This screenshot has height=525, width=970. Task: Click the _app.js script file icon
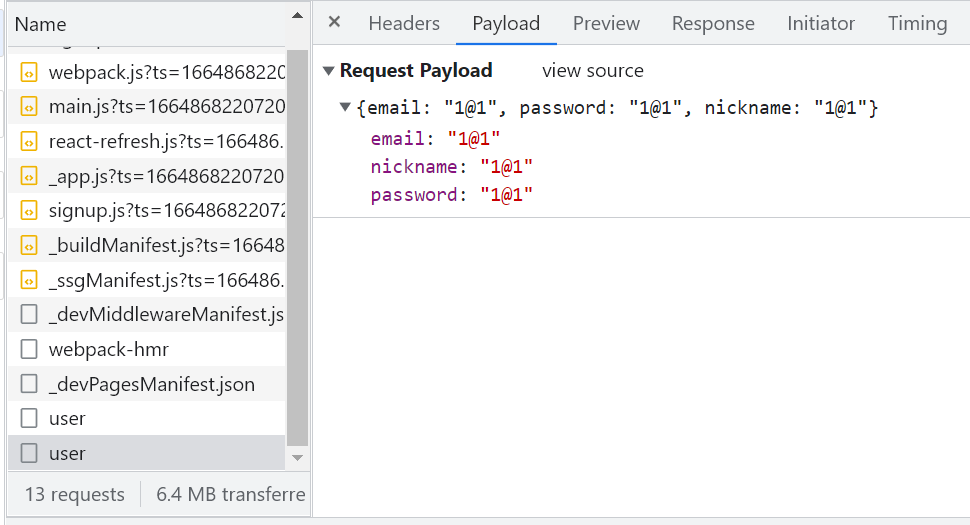click(x=30, y=176)
